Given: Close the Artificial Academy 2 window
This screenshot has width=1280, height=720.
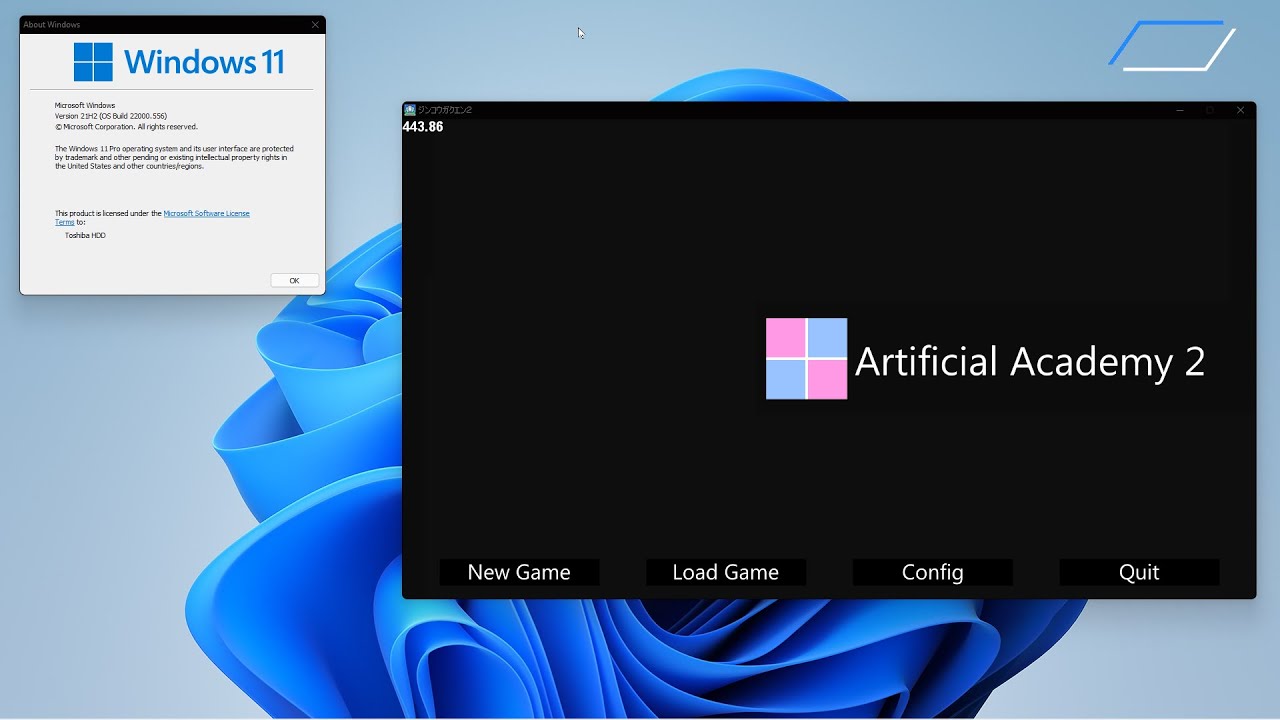Looking at the screenshot, I should coord(1240,110).
